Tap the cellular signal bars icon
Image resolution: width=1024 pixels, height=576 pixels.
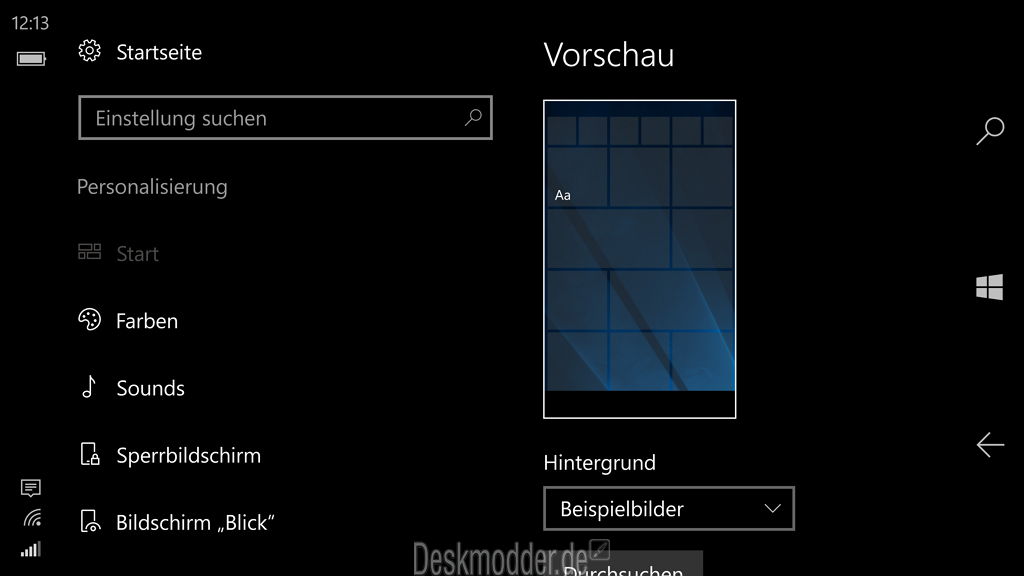click(x=31, y=548)
